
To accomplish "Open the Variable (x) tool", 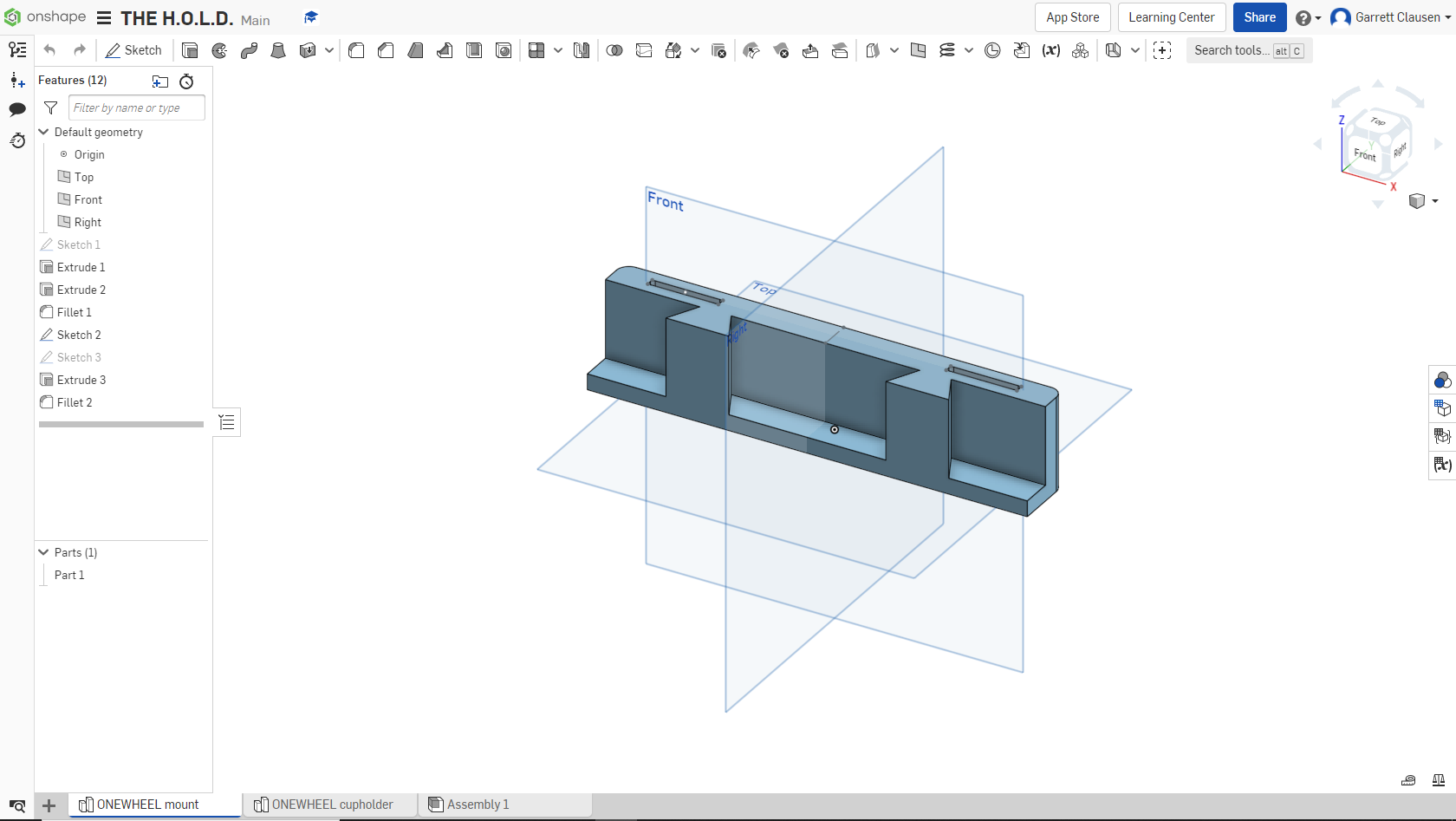I will coord(1051,50).
